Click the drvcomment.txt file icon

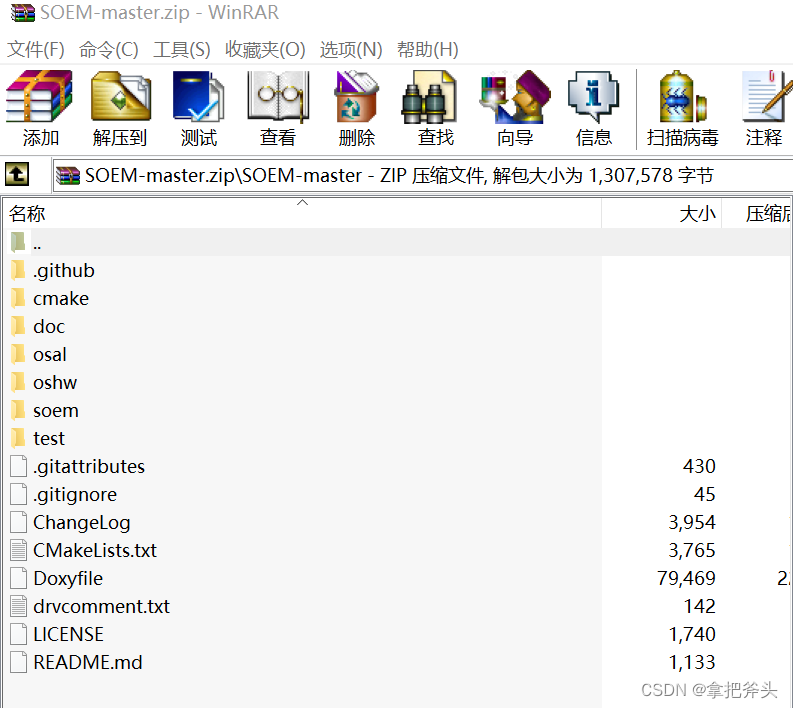[19, 606]
